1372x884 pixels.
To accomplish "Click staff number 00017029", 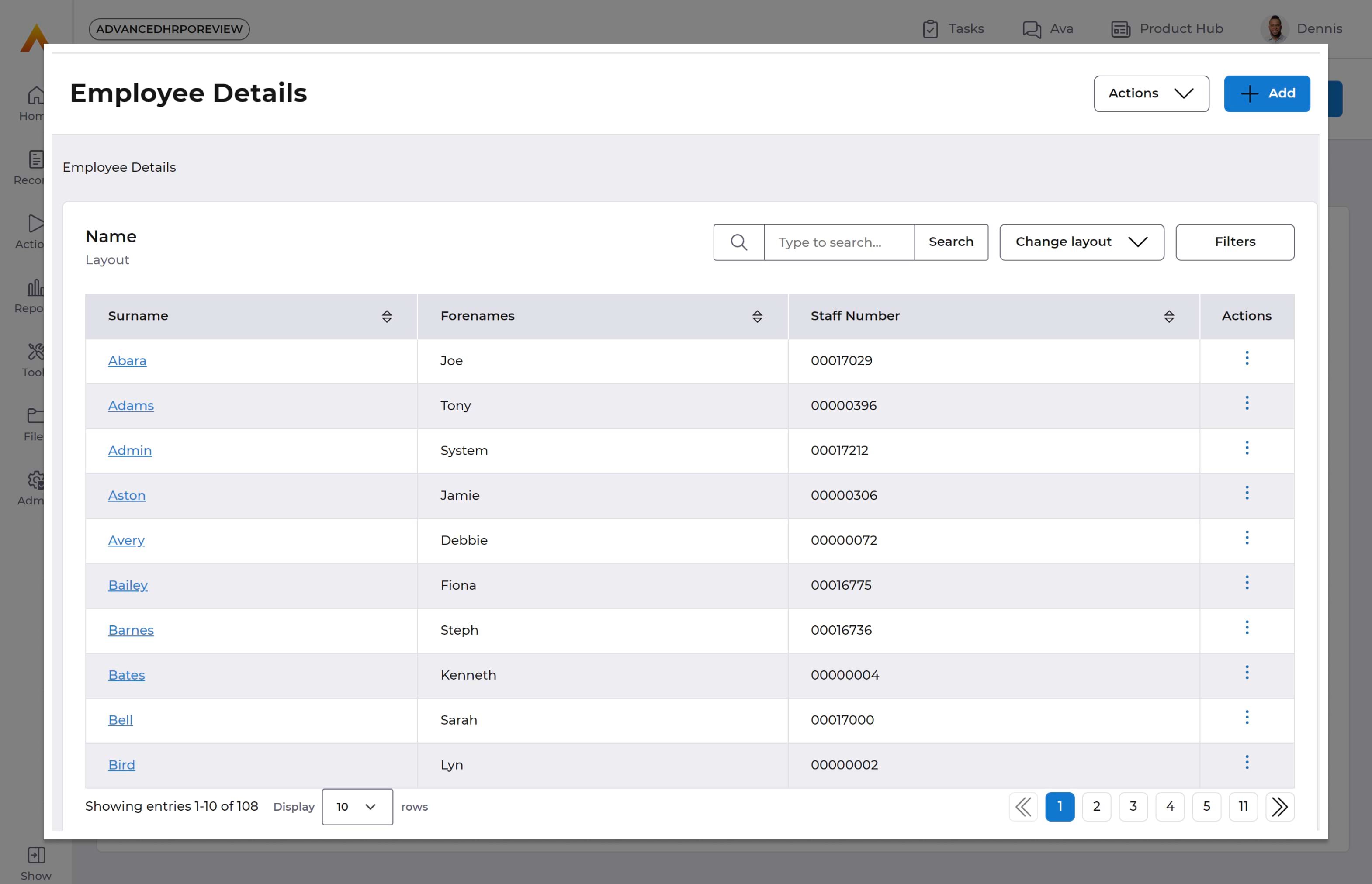I will click(x=842, y=361).
